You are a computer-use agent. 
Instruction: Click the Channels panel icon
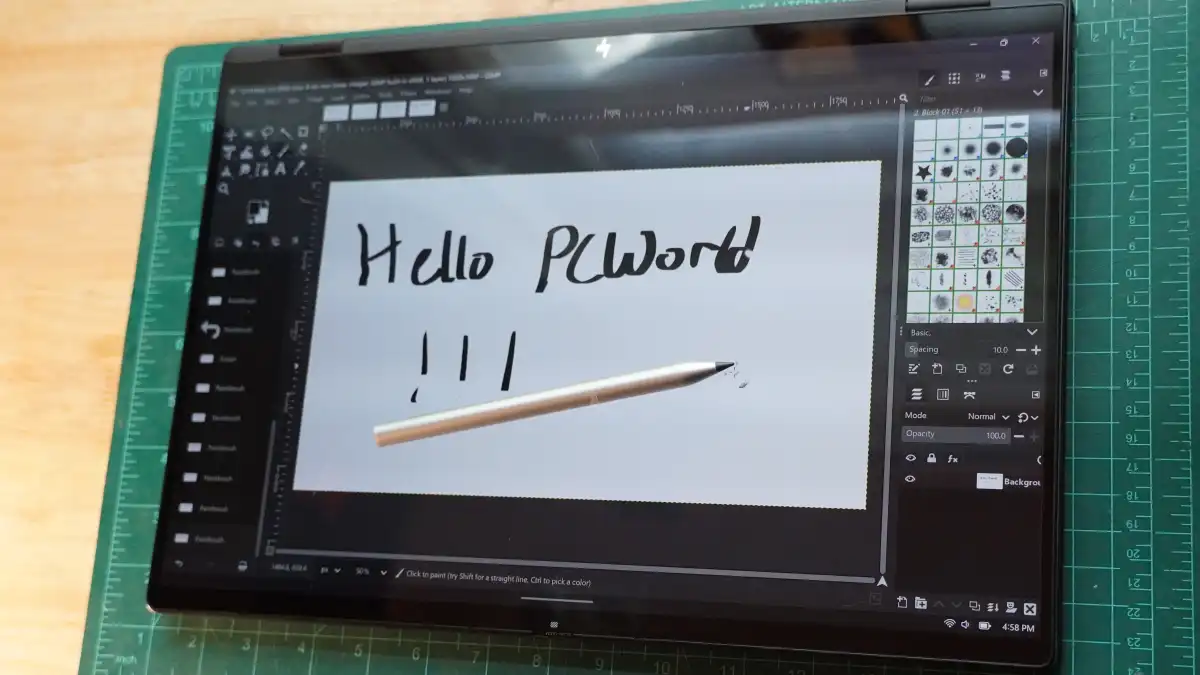[x=942, y=394]
